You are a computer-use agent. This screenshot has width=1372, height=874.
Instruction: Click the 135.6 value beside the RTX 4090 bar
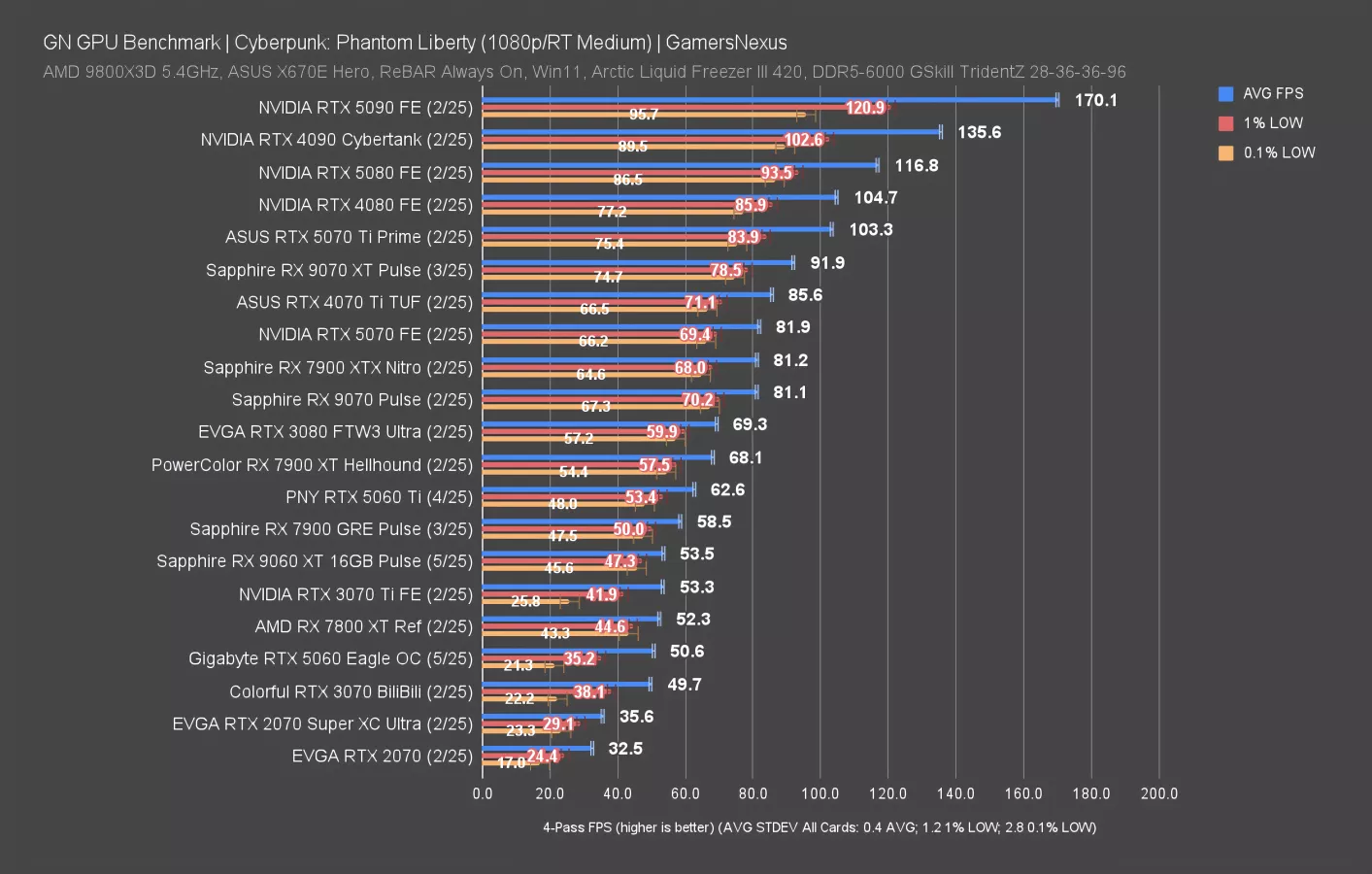click(x=979, y=132)
